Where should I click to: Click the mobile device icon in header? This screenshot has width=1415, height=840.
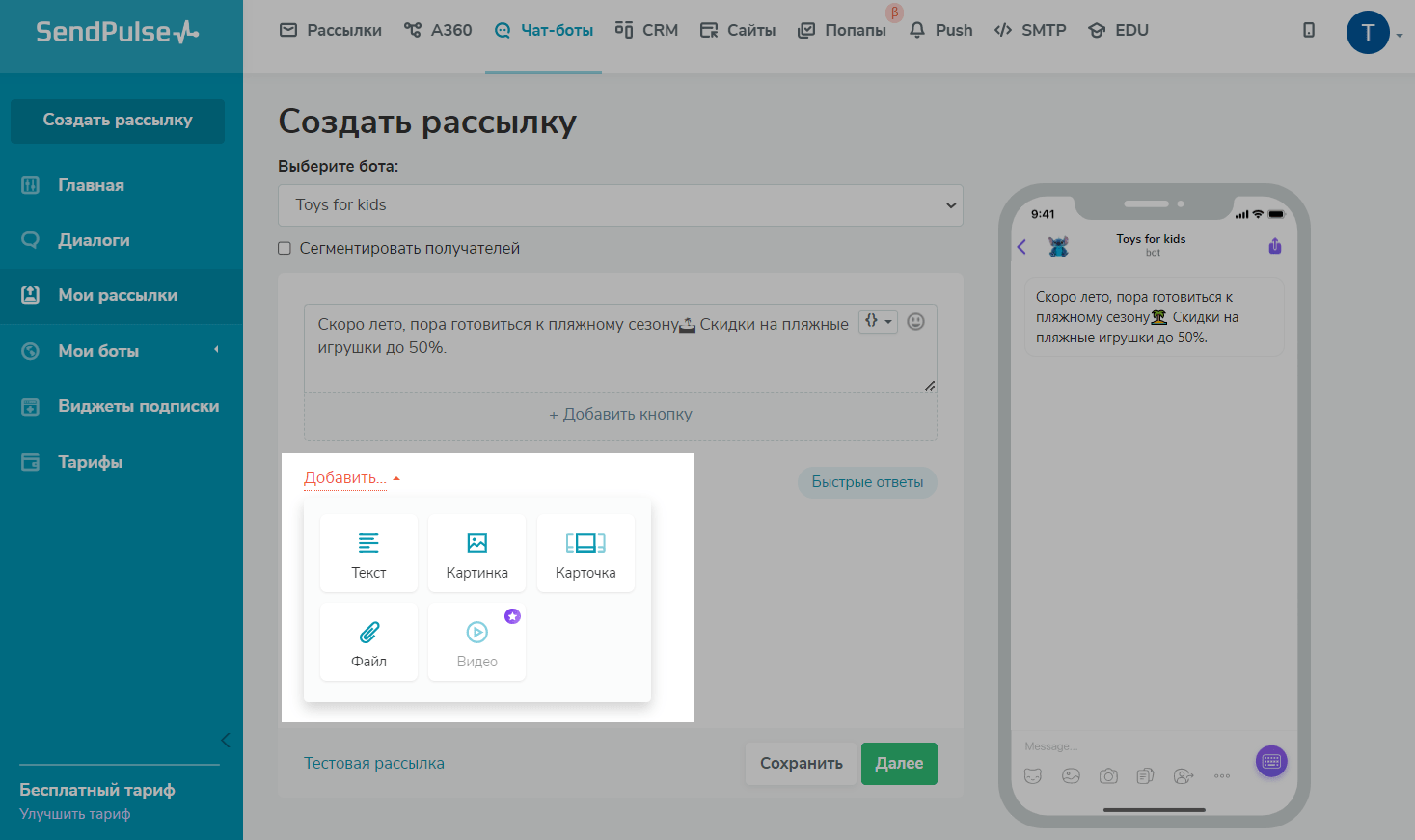pyautogui.click(x=1309, y=31)
